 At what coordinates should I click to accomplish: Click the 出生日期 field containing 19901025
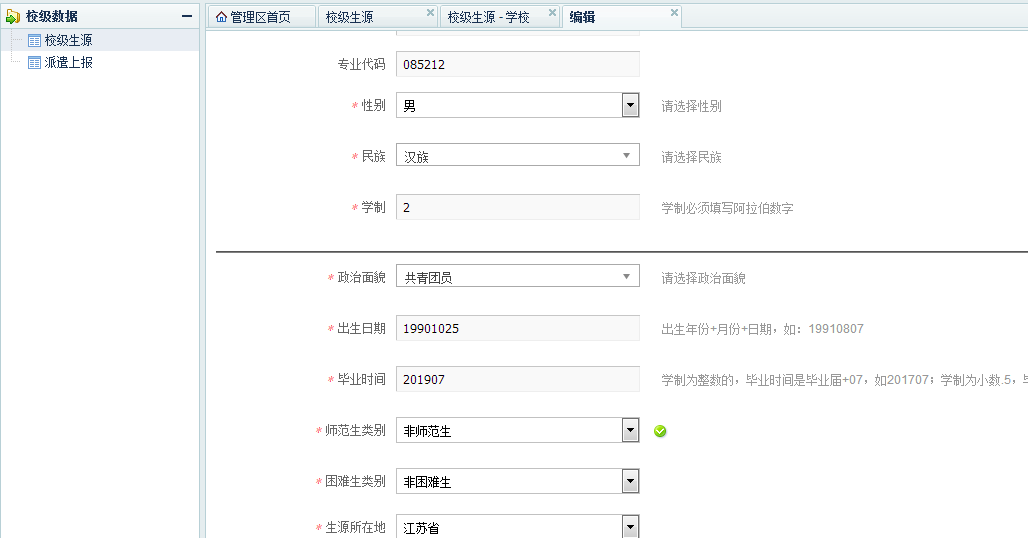518,328
